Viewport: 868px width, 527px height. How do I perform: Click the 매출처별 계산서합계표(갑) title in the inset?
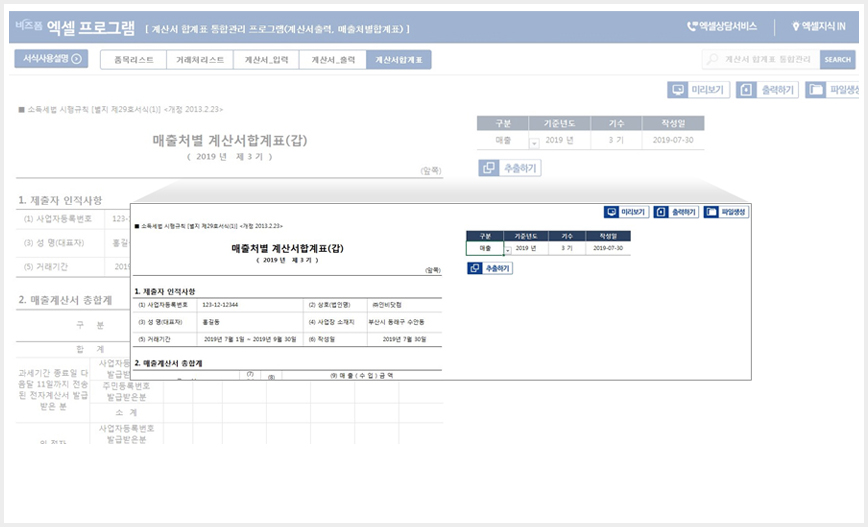287,248
